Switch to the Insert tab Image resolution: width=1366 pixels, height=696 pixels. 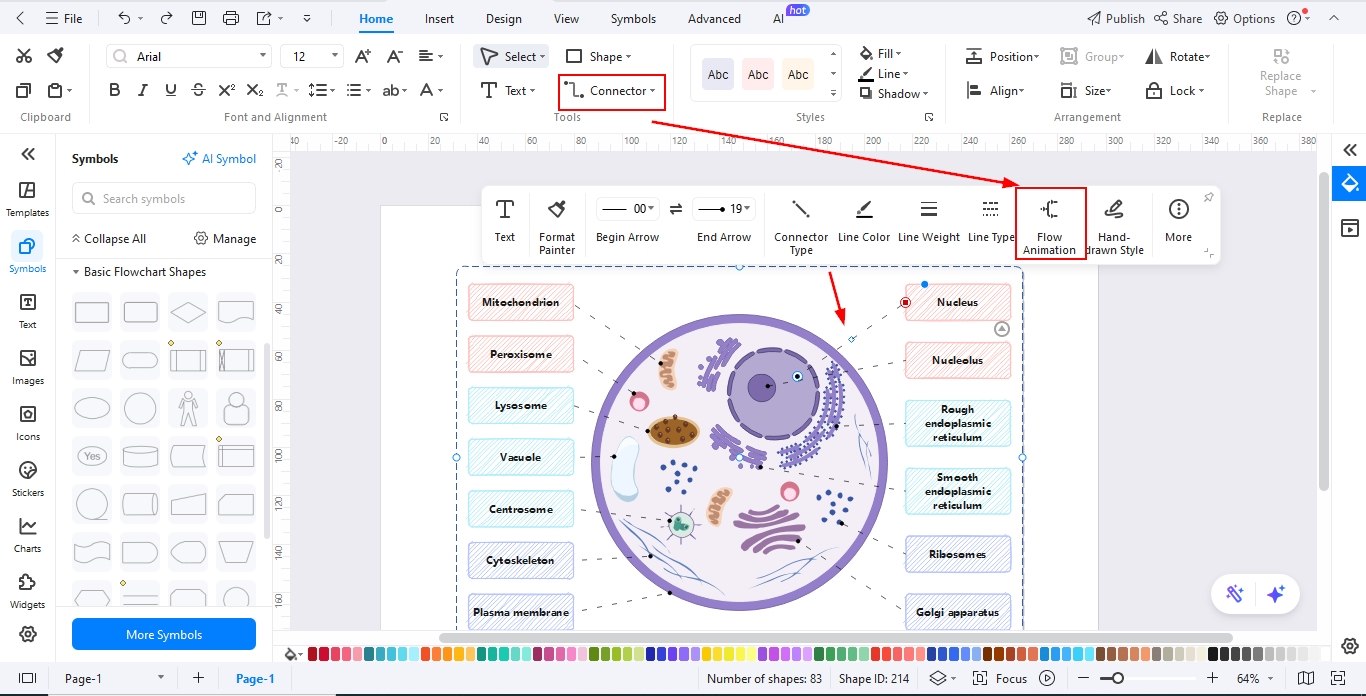439,18
